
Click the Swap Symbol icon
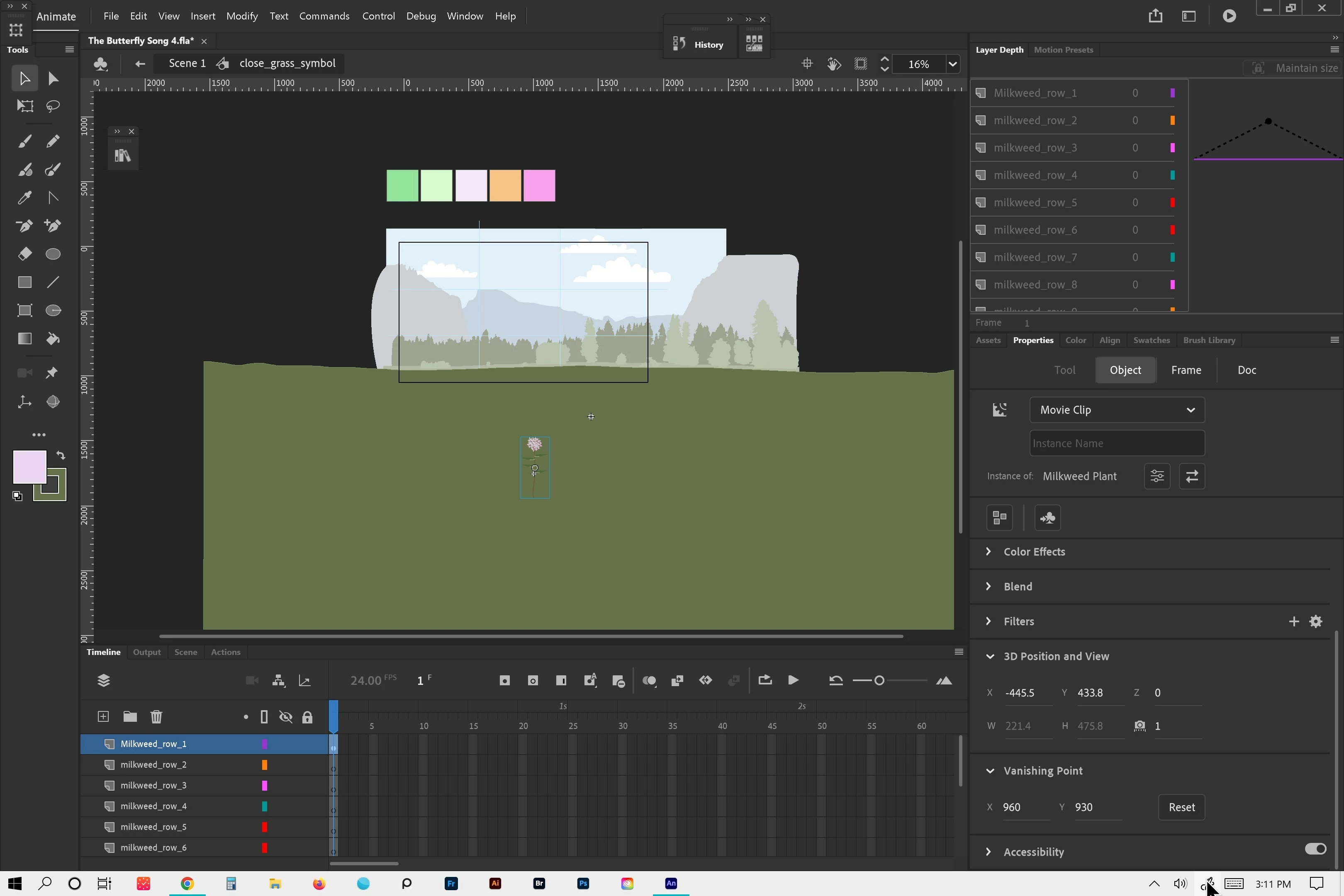pos(1191,476)
